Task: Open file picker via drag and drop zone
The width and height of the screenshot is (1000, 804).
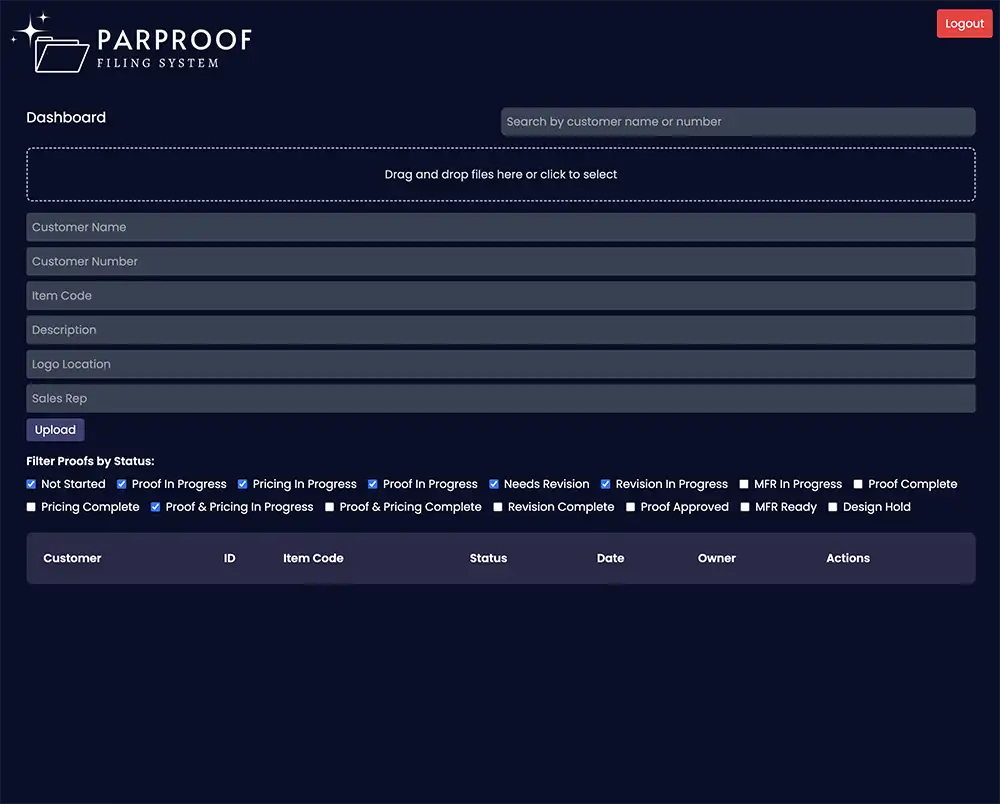Action: pyautogui.click(x=500, y=175)
